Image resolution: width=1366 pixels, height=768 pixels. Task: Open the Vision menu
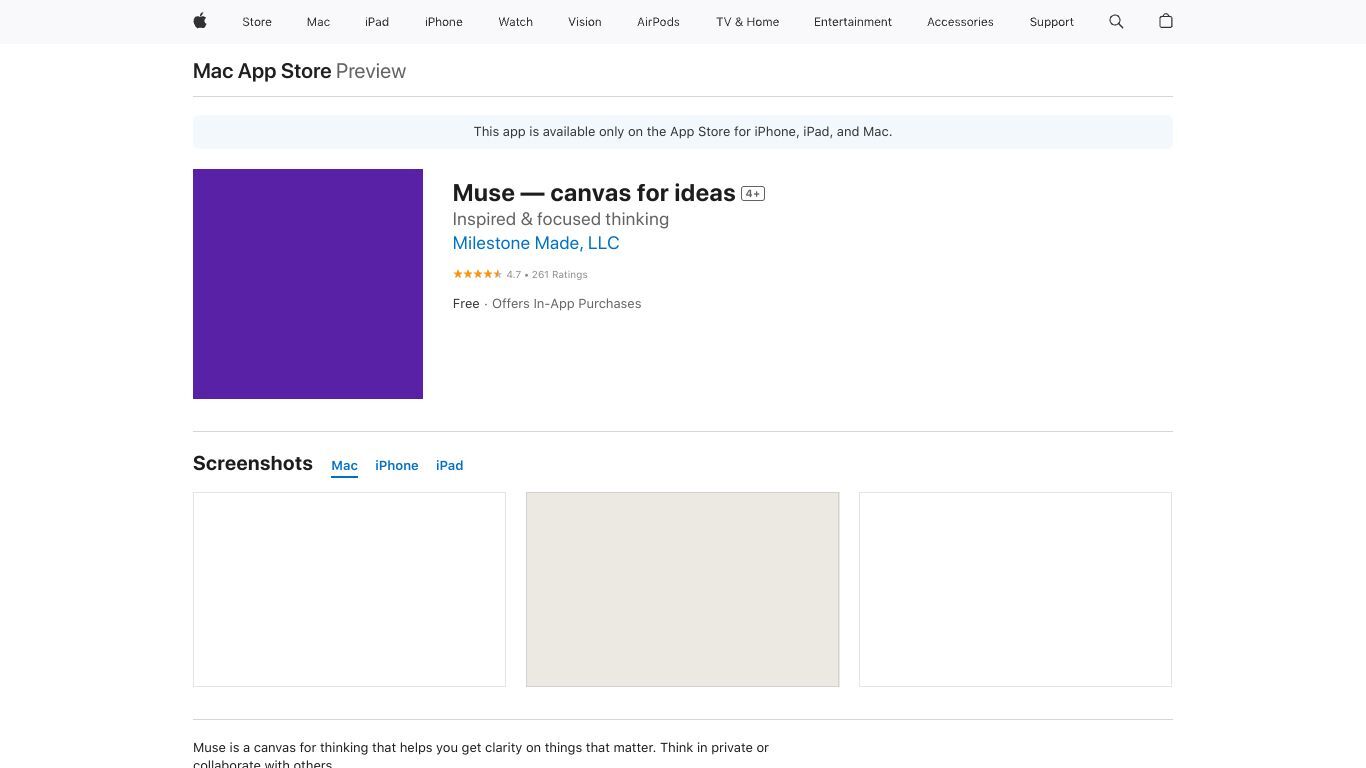click(585, 22)
